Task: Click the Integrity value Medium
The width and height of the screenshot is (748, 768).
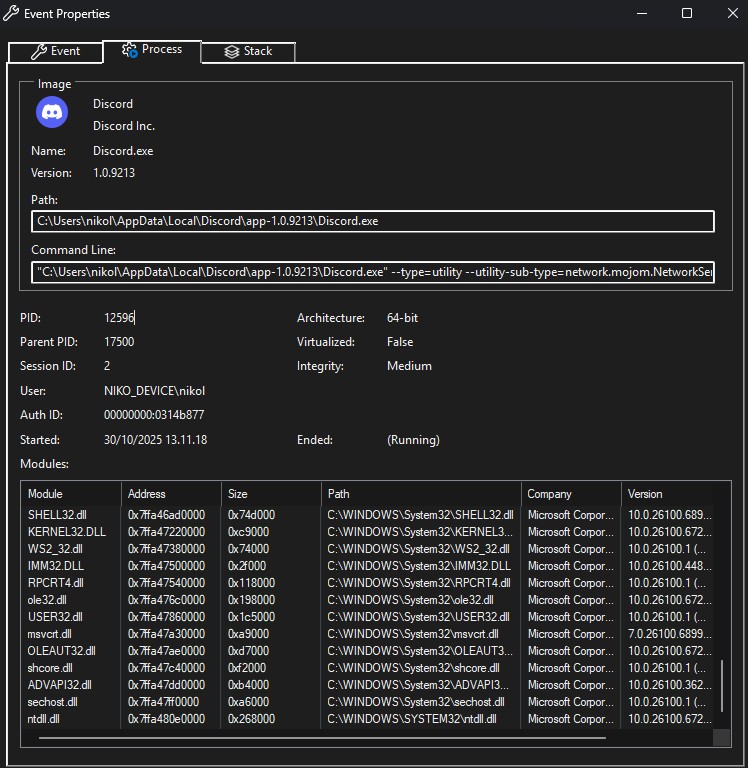Action: [x=409, y=366]
